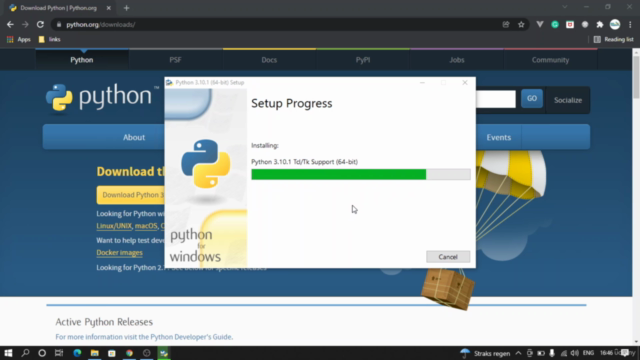This screenshot has height=360, width=640.
Task: Click the Python installer taskbar icon
Action: coord(164,353)
